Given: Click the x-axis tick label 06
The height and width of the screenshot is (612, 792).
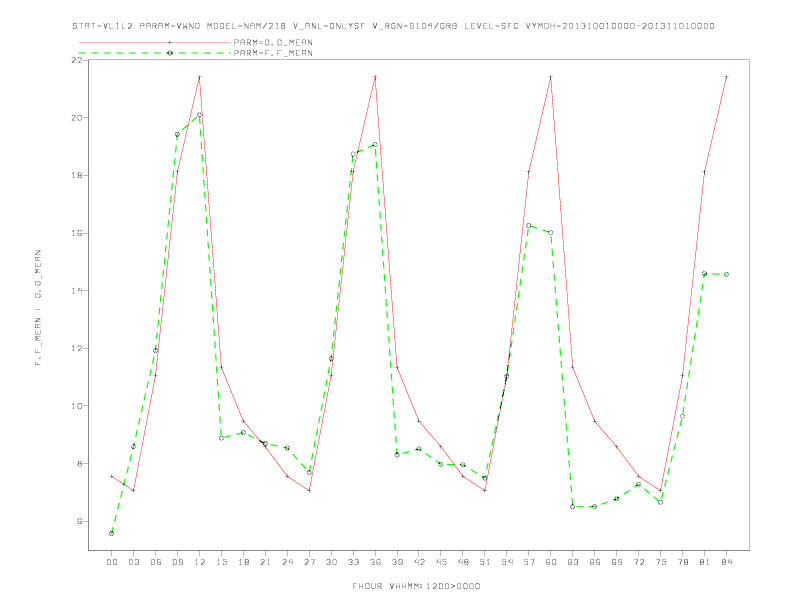Looking at the screenshot, I should click(156, 562).
